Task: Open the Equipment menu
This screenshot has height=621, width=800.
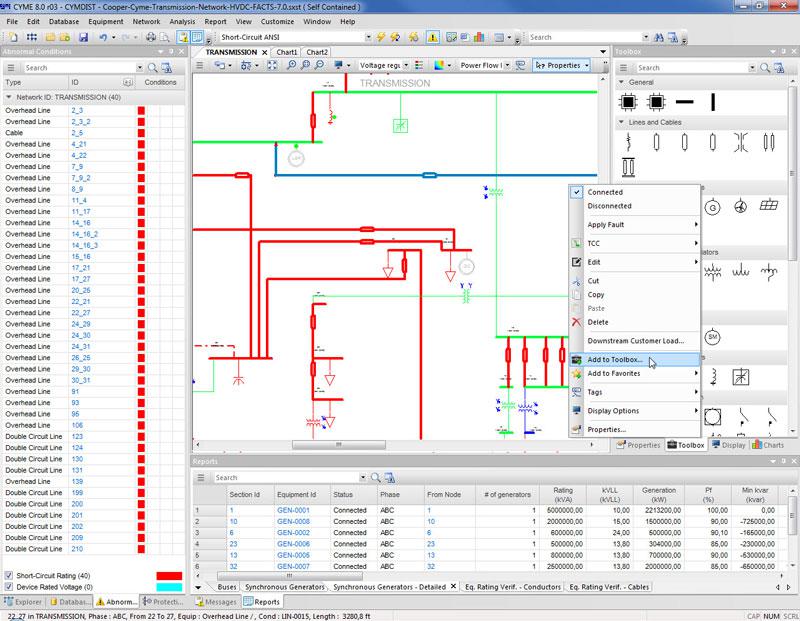Action: click(105, 20)
